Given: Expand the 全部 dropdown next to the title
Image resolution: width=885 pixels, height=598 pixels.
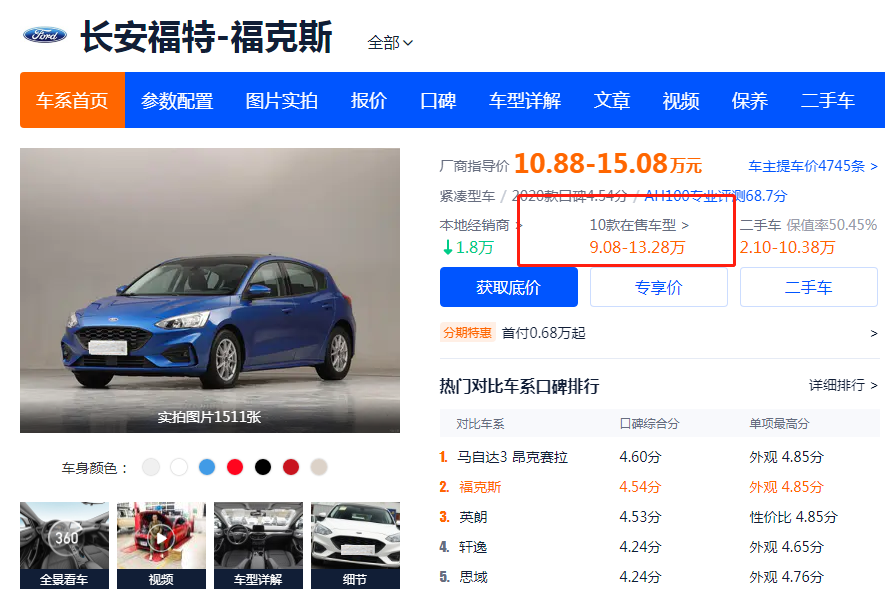Looking at the screenshot, I should tap(390, 42).
